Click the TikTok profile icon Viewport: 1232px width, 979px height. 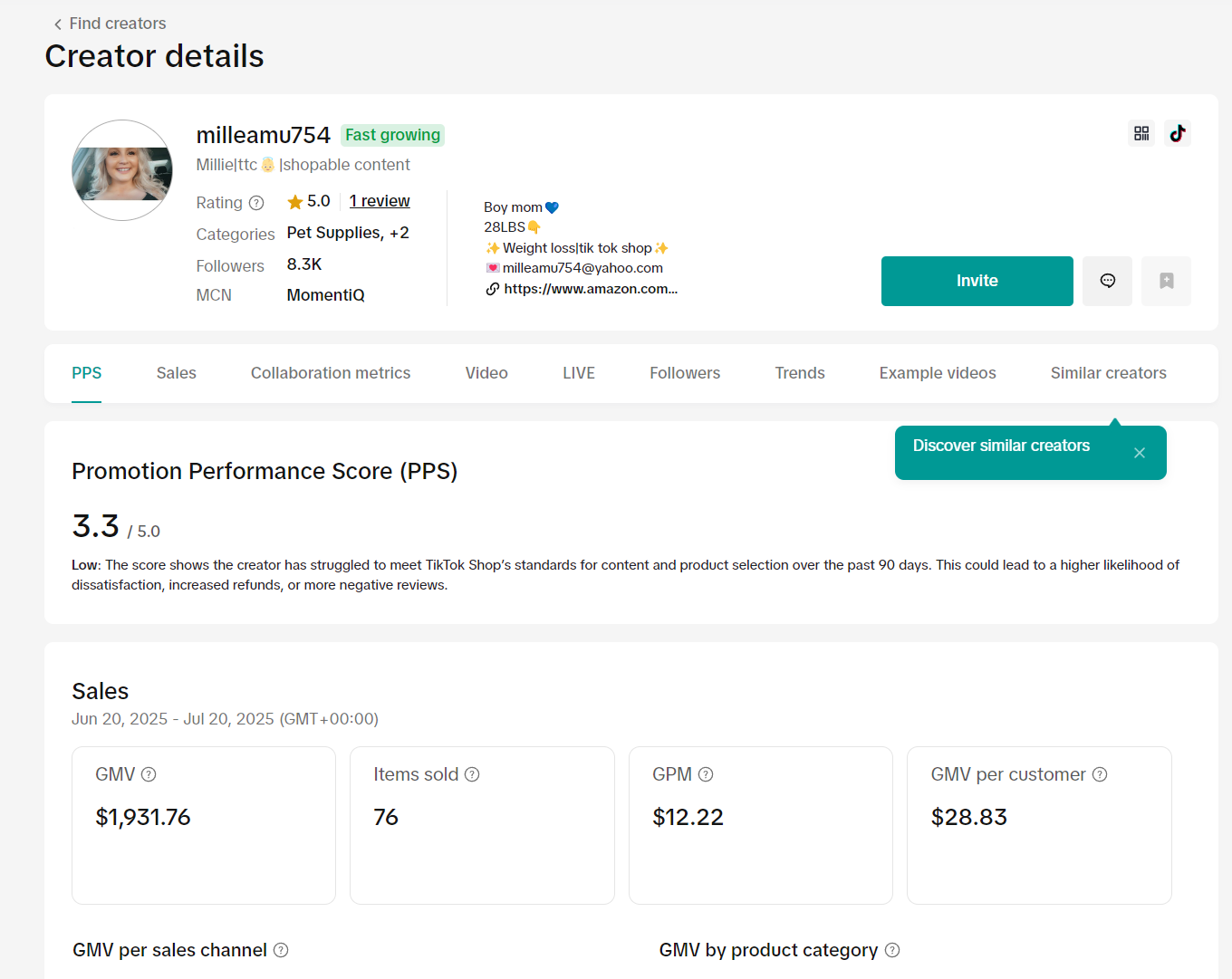pos(1178,133)
